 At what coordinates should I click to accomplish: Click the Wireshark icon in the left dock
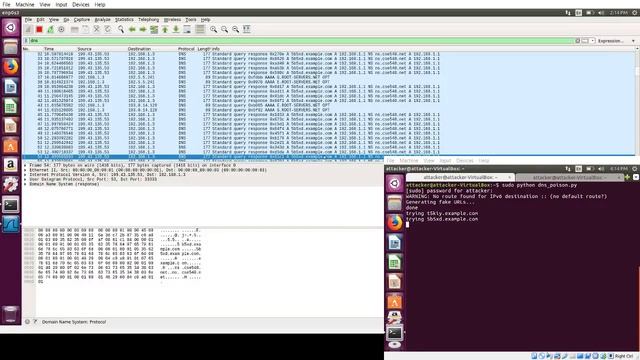coord(11,224)
